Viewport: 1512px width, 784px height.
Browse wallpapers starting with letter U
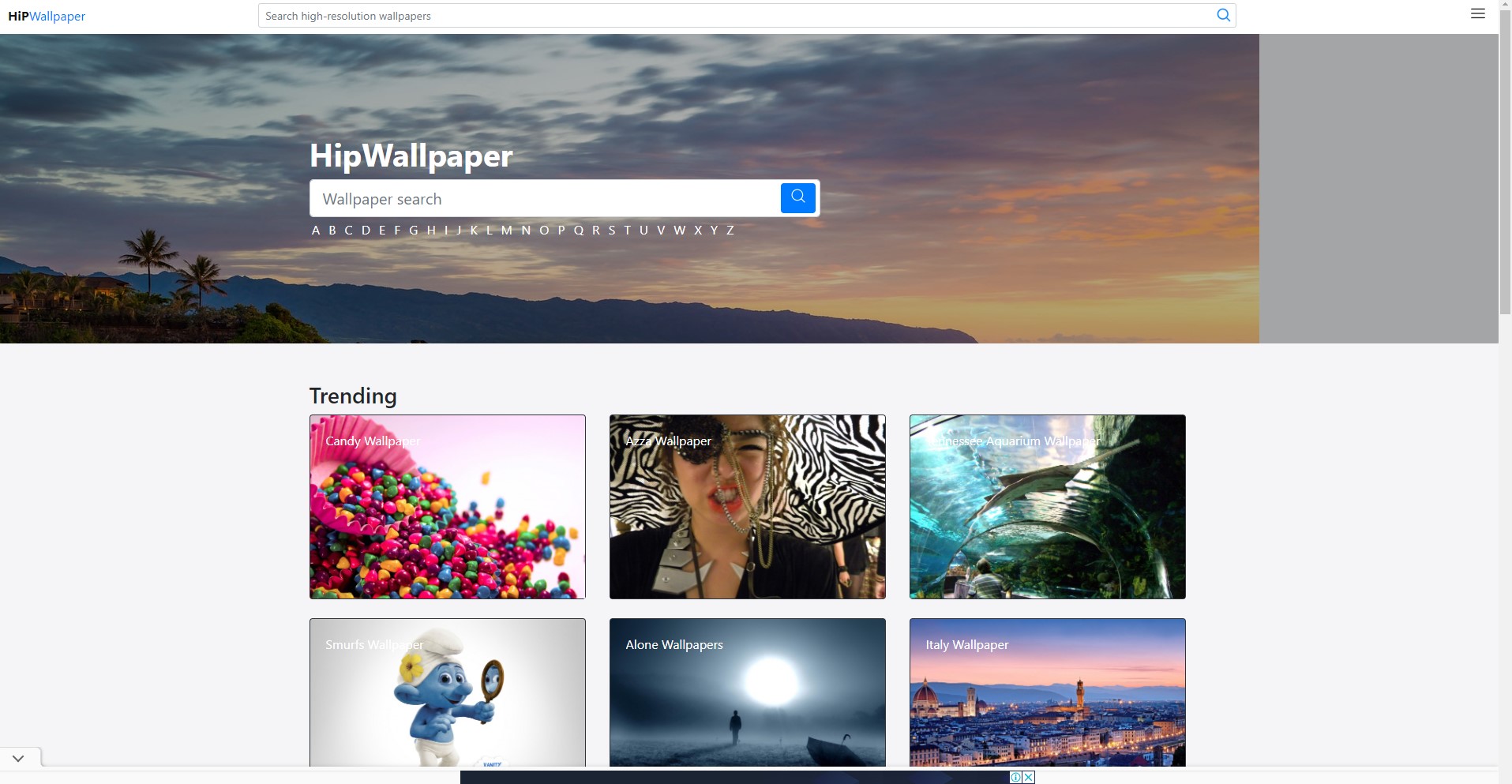(643, 231)
